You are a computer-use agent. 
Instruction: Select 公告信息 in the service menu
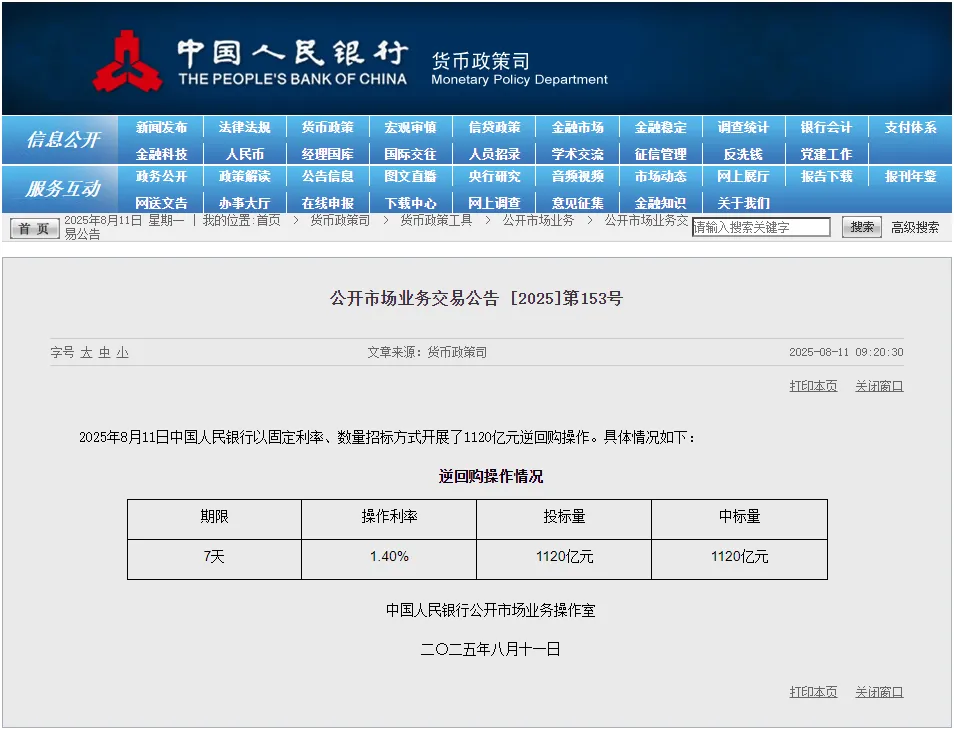pos(327,177)
